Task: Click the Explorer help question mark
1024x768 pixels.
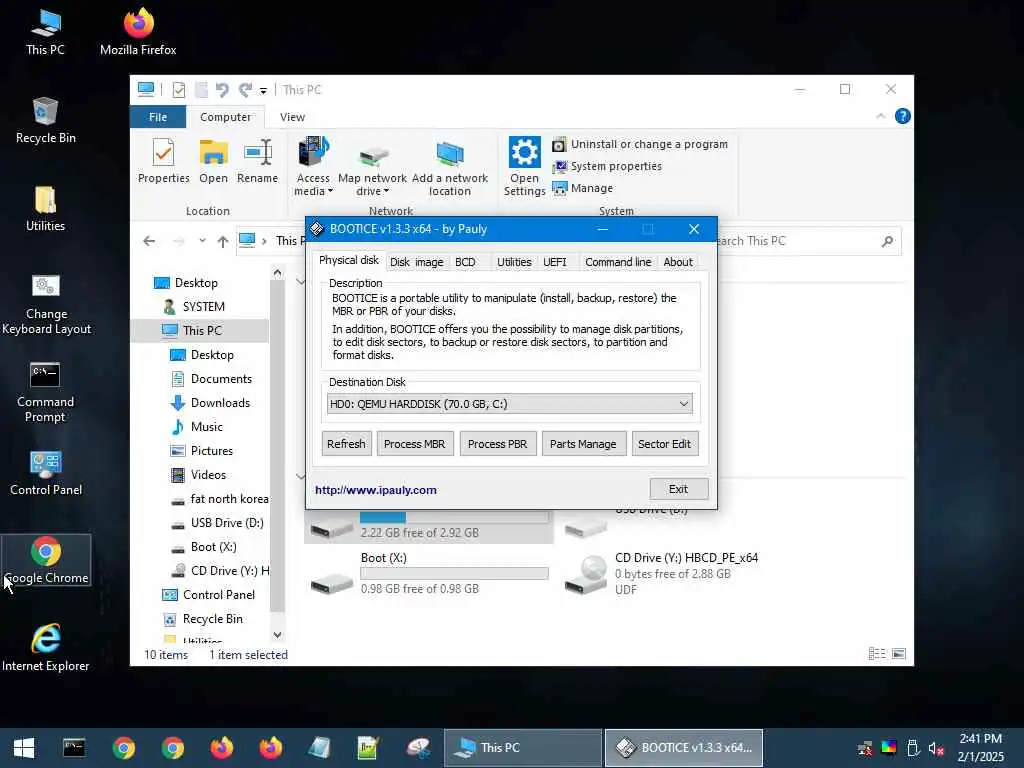Action: pyautogui.click(x=903, y=116)
